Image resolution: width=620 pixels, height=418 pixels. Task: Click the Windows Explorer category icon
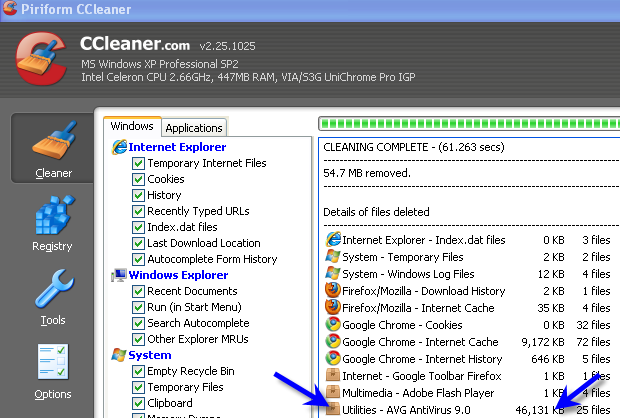[119, 275]
